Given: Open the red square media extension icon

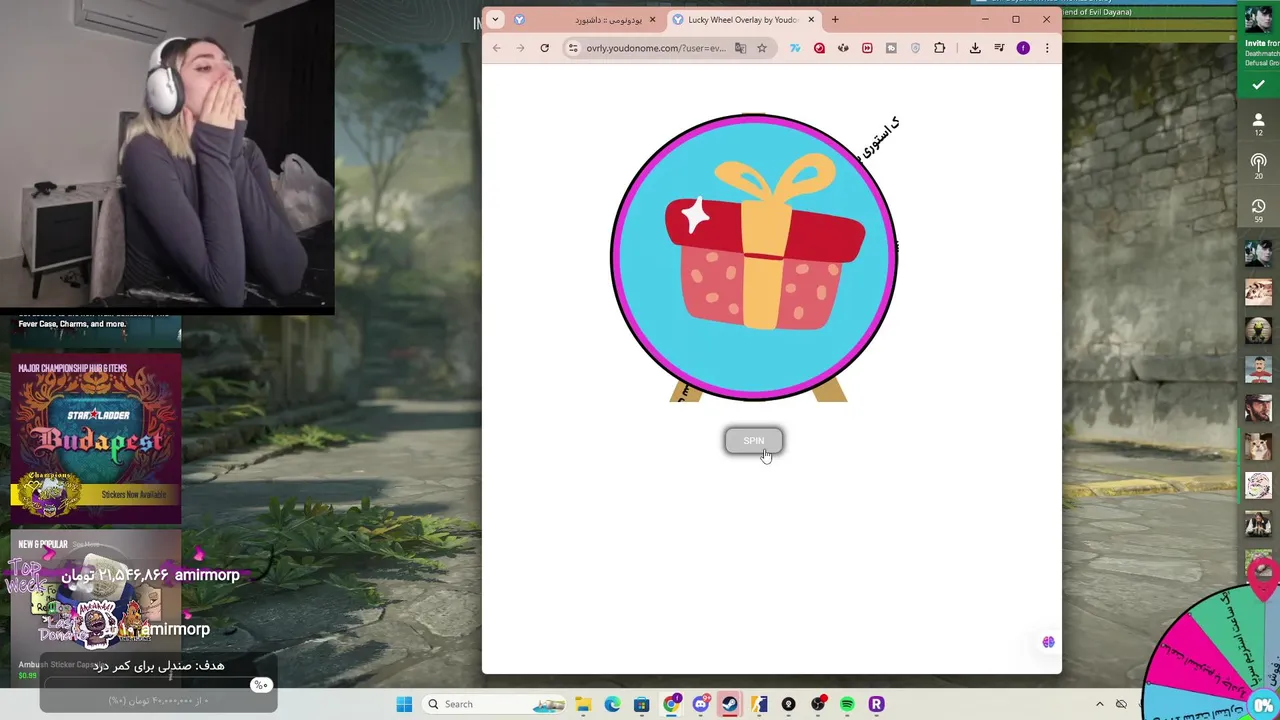Looking at the screenshot, I should 867,48.
